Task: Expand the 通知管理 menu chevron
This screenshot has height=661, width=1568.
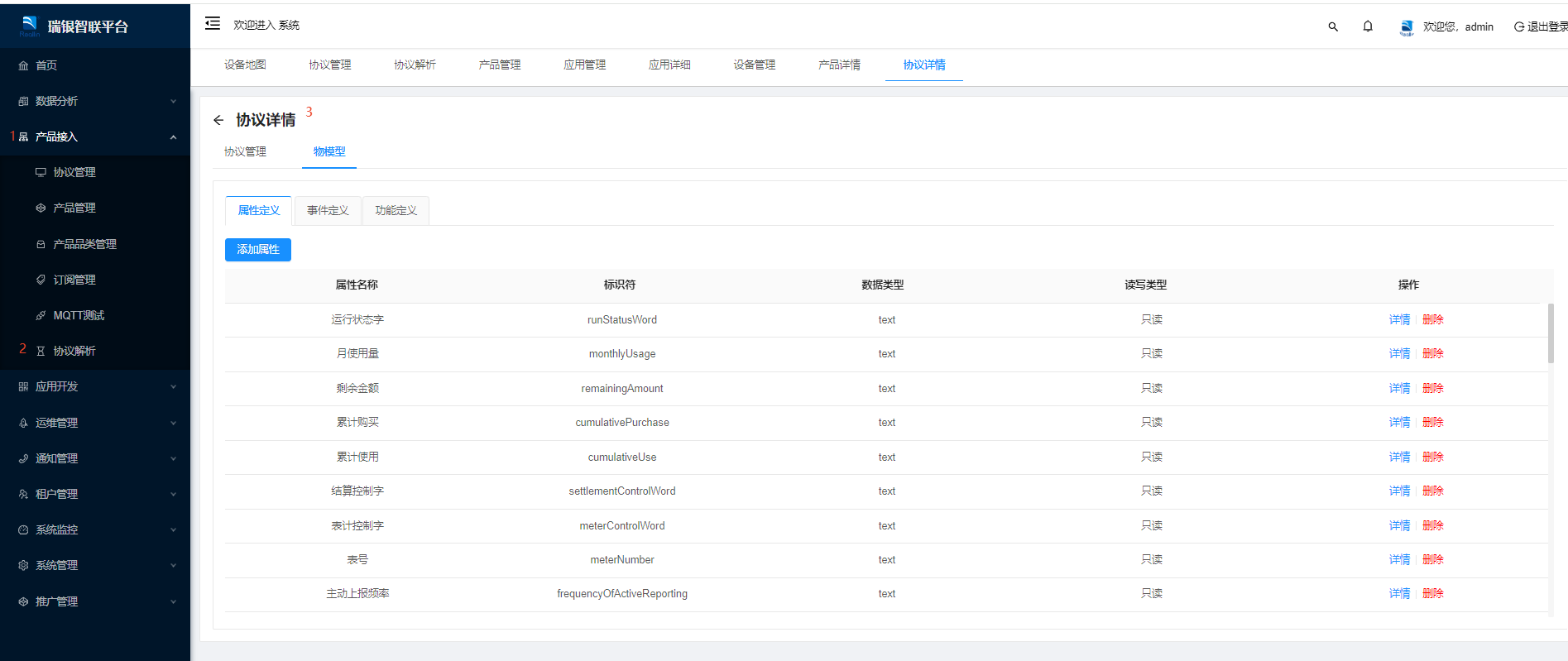Action: (x=173, y=458)
